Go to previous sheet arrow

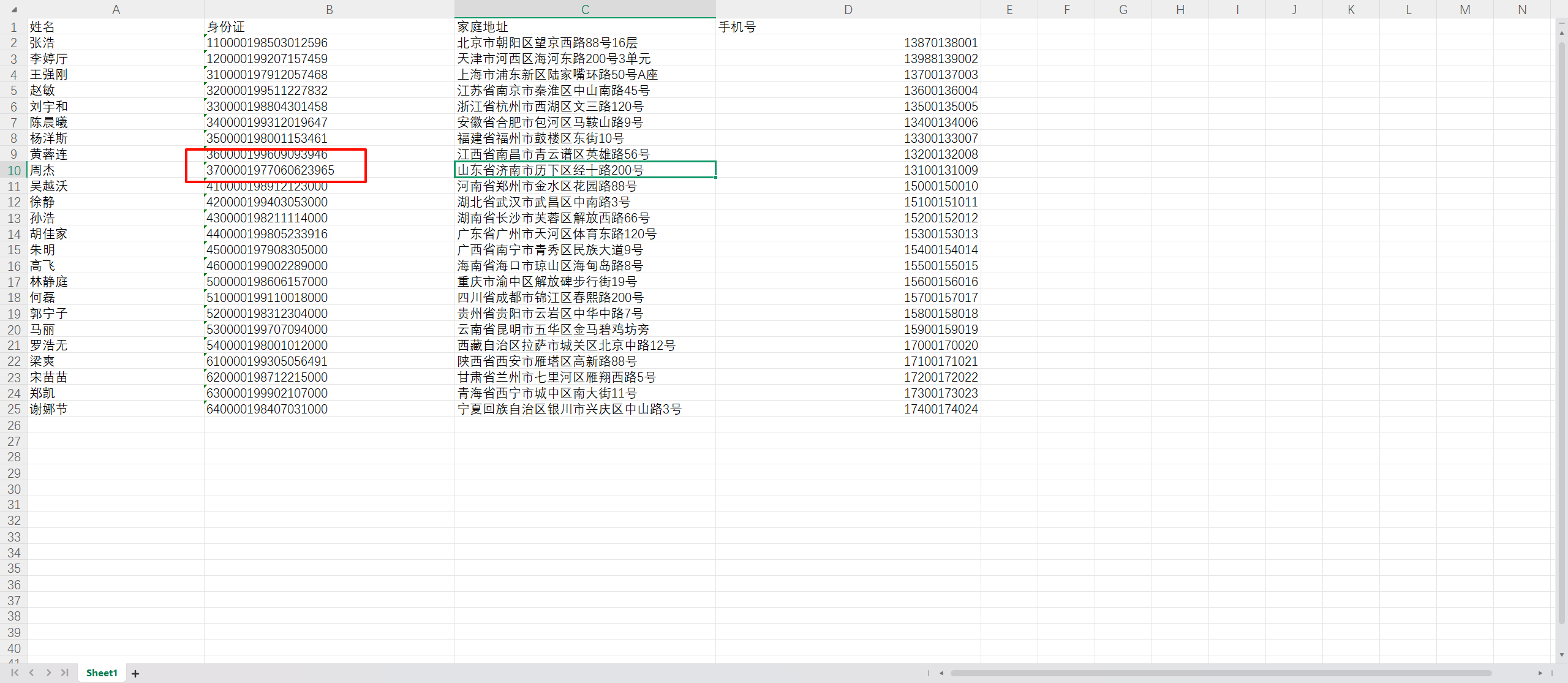[32, 673]
